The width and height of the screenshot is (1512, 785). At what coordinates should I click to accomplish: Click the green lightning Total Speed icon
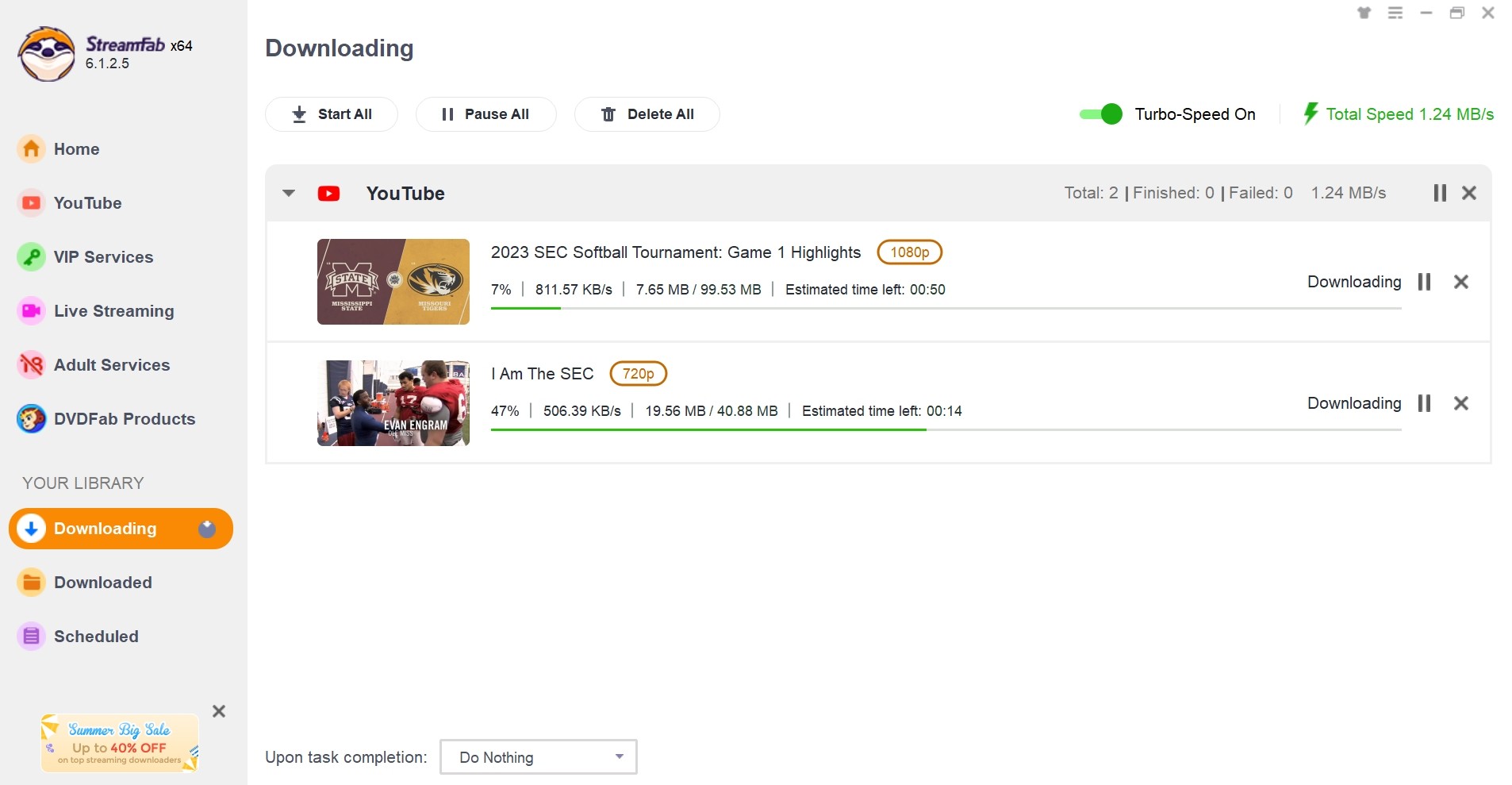(x=1311, y=114)
